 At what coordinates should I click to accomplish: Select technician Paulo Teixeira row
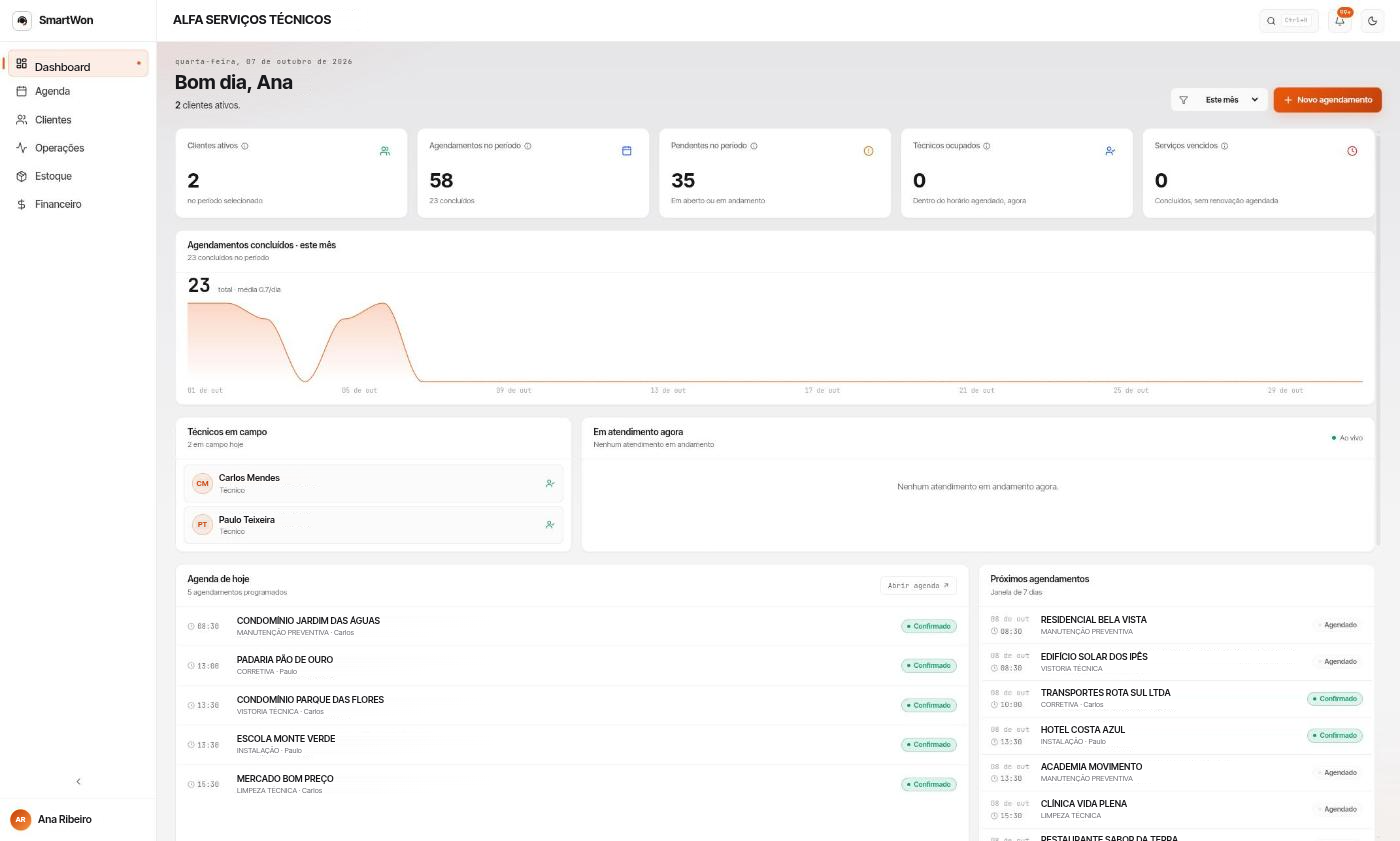click(x=373, y=525)
